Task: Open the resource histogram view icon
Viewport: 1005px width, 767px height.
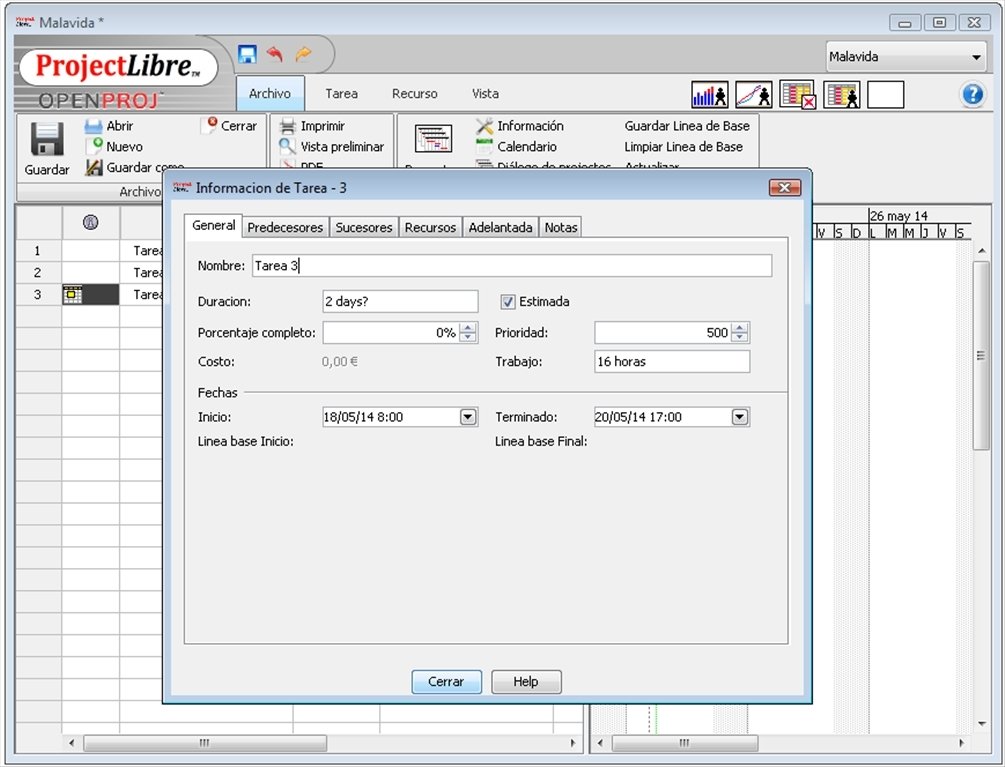Action: (710, 95)
